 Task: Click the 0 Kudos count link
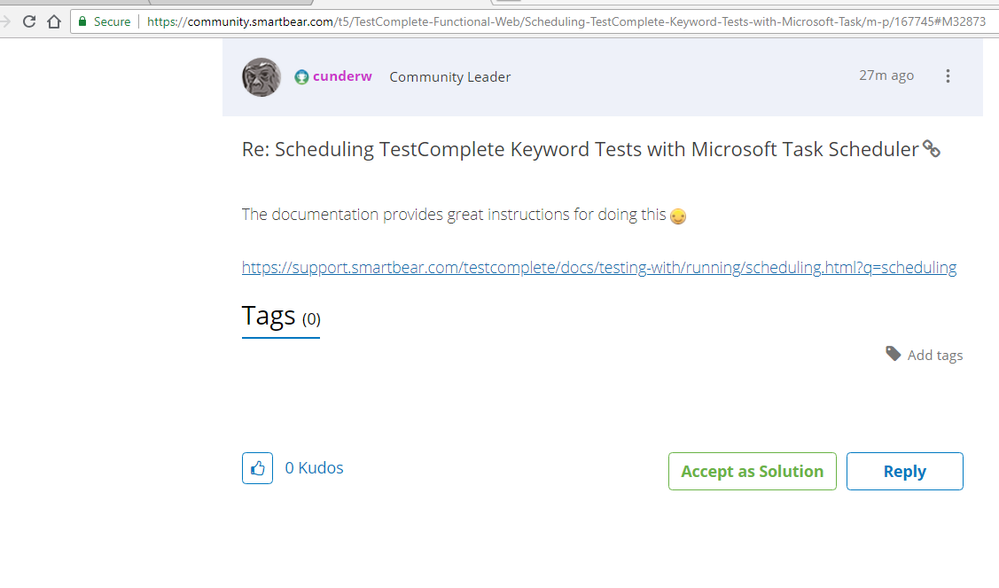[314, 468]
